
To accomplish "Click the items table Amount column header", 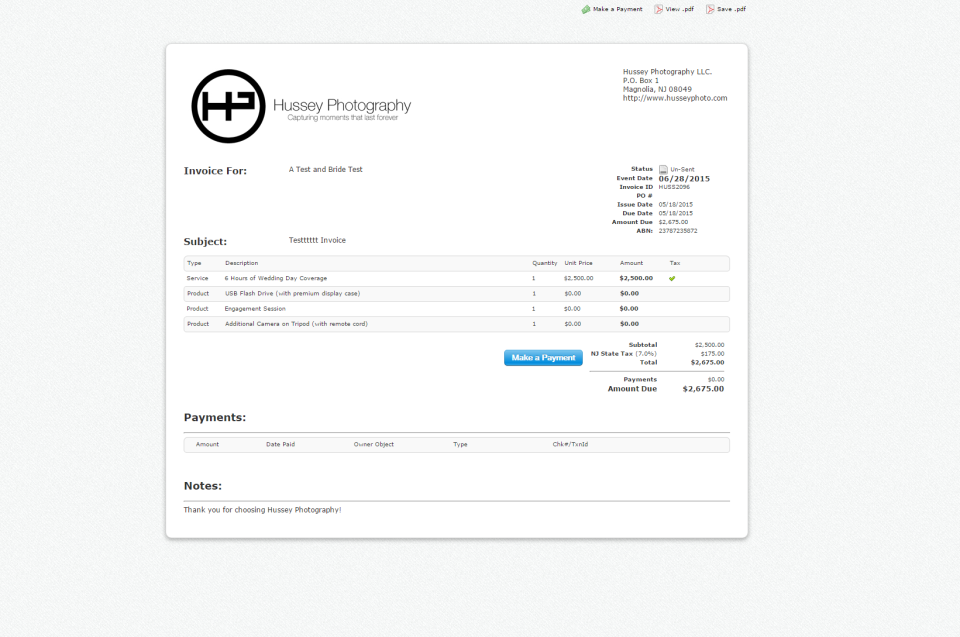I will coord(631,263).
